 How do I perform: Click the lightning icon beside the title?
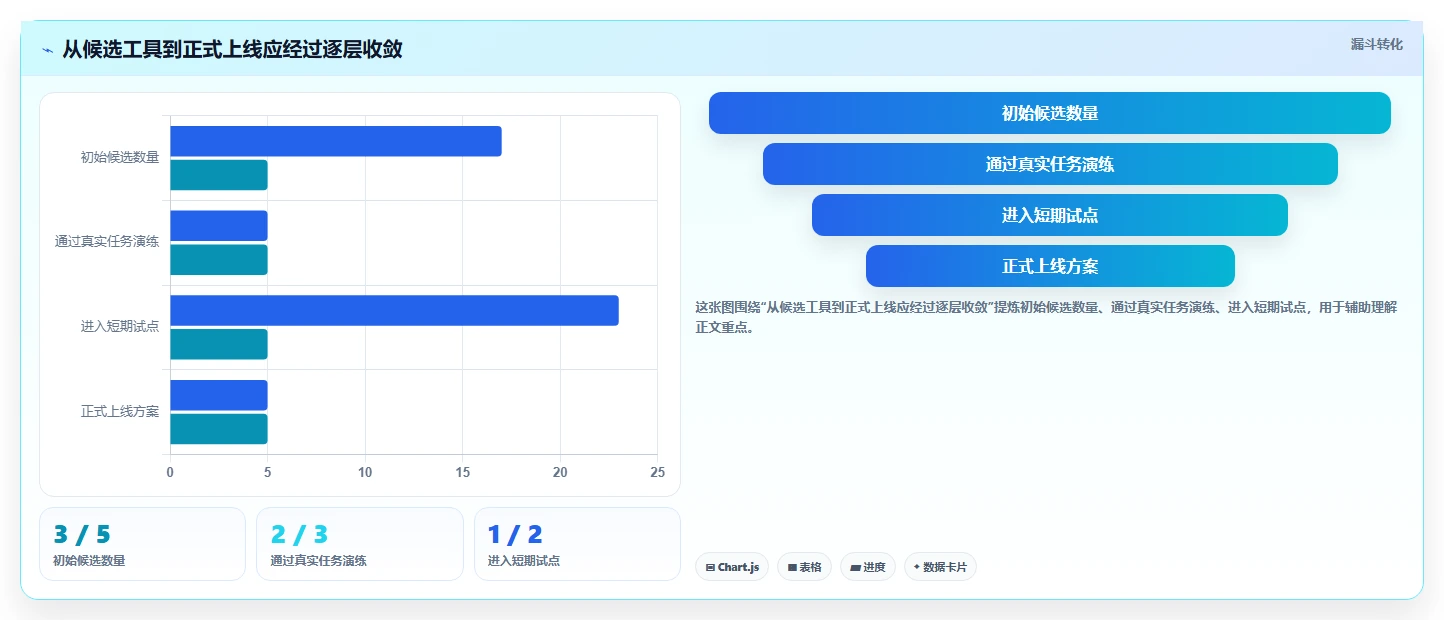[x=47, y=50]
